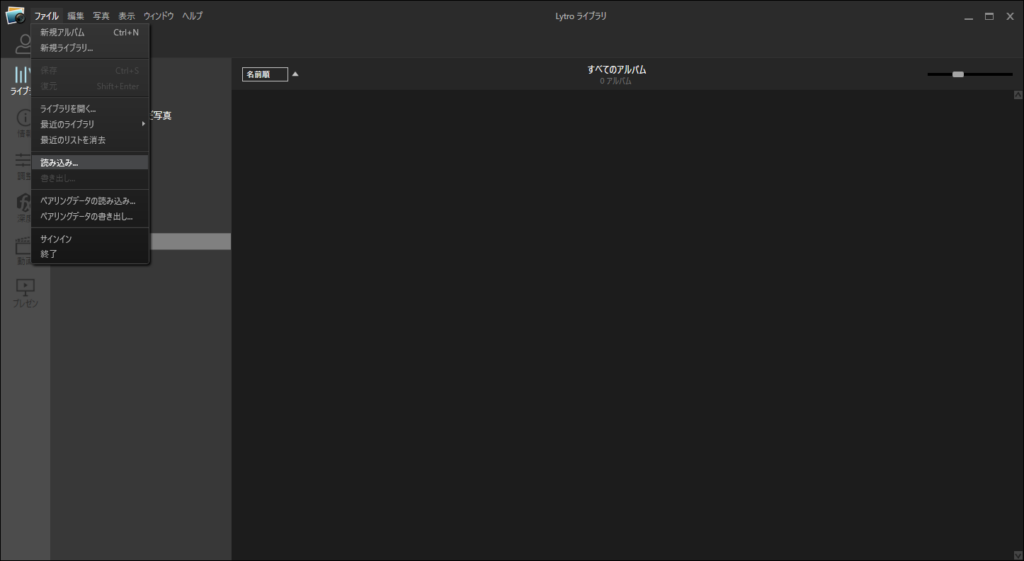Maximize the Lytro ライブラリ window
Image resolution: width=1024 pixels, height=561 pixels.
989,16
